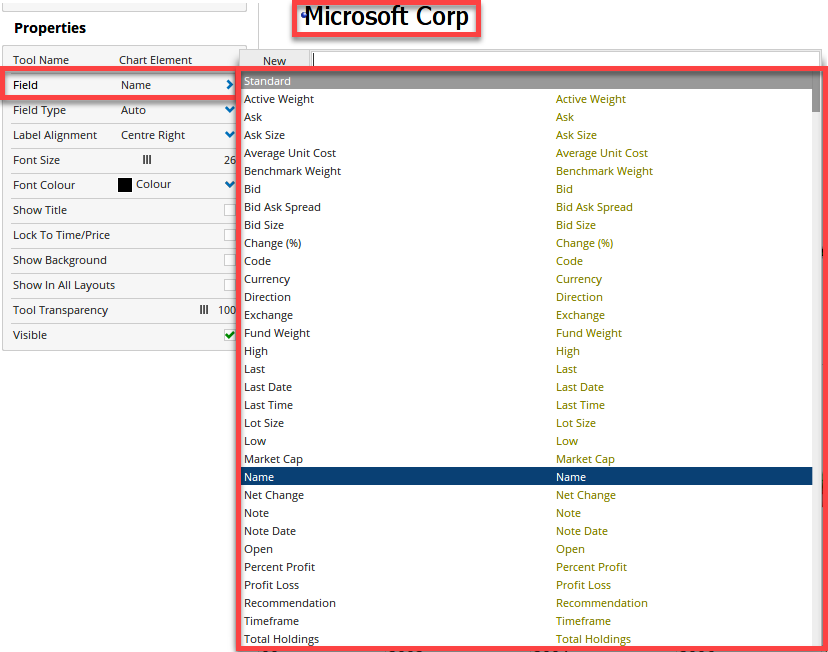
Task: Choose the Market Cap field
Action: (526, 459)
